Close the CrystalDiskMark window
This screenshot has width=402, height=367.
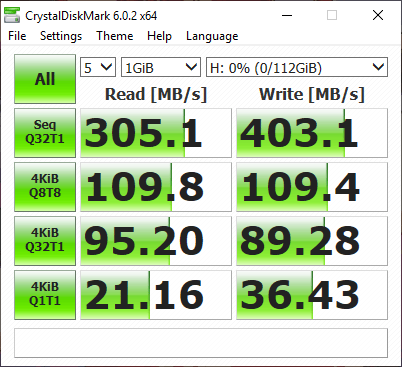(378, 15)
